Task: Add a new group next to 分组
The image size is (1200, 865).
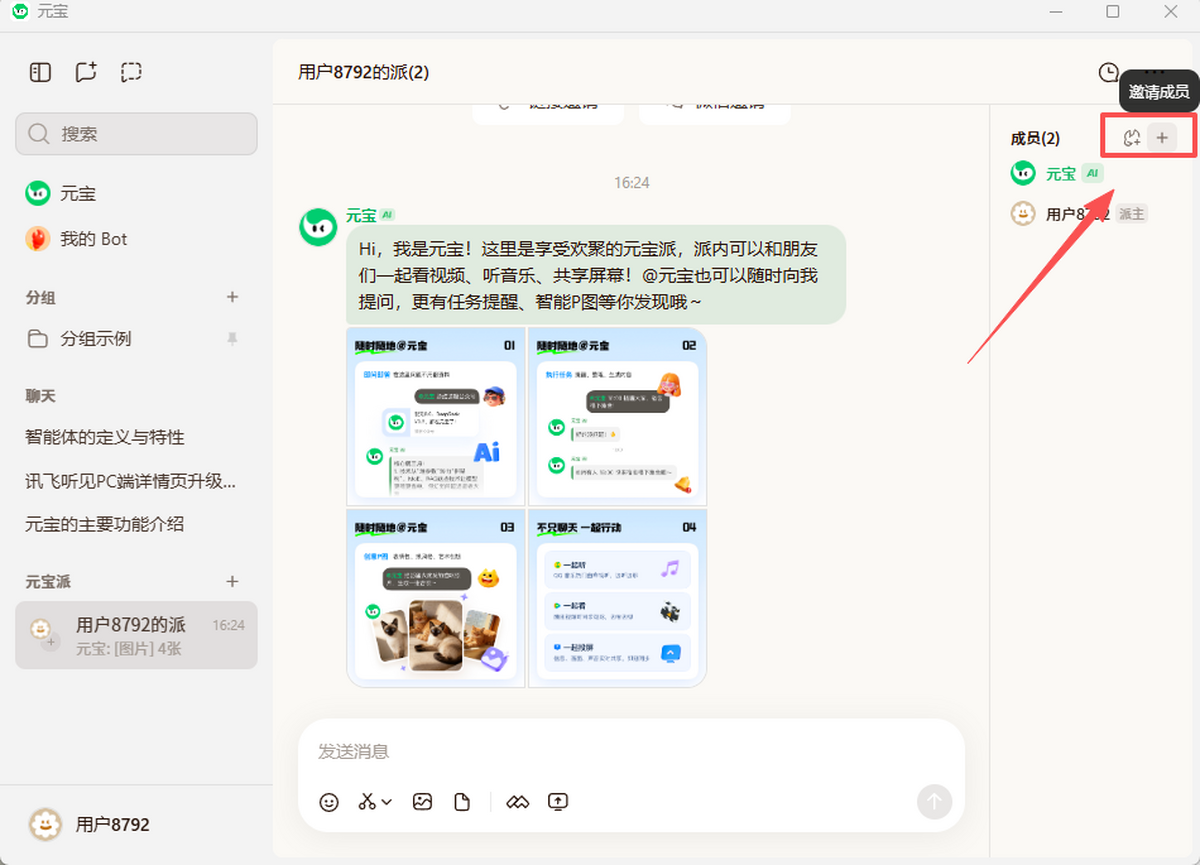Action: [232, 297]
